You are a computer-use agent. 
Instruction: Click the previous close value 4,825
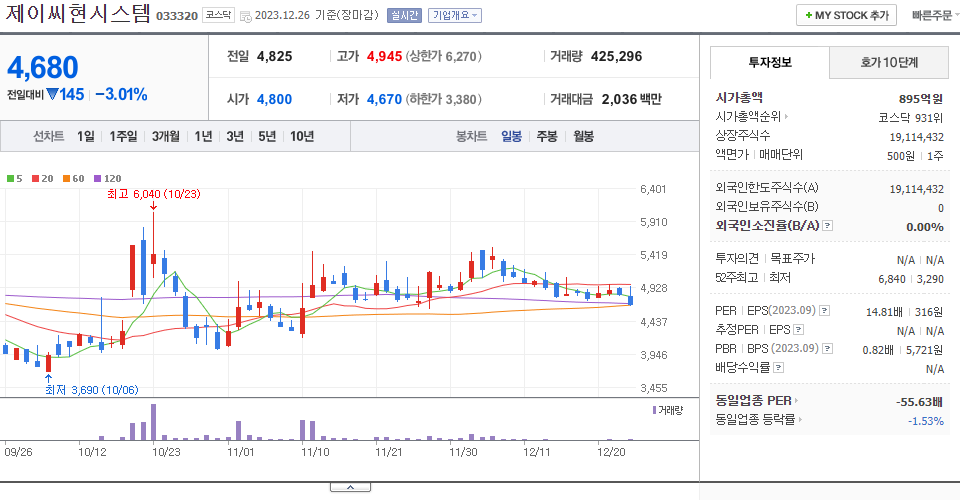click(274, 56)
